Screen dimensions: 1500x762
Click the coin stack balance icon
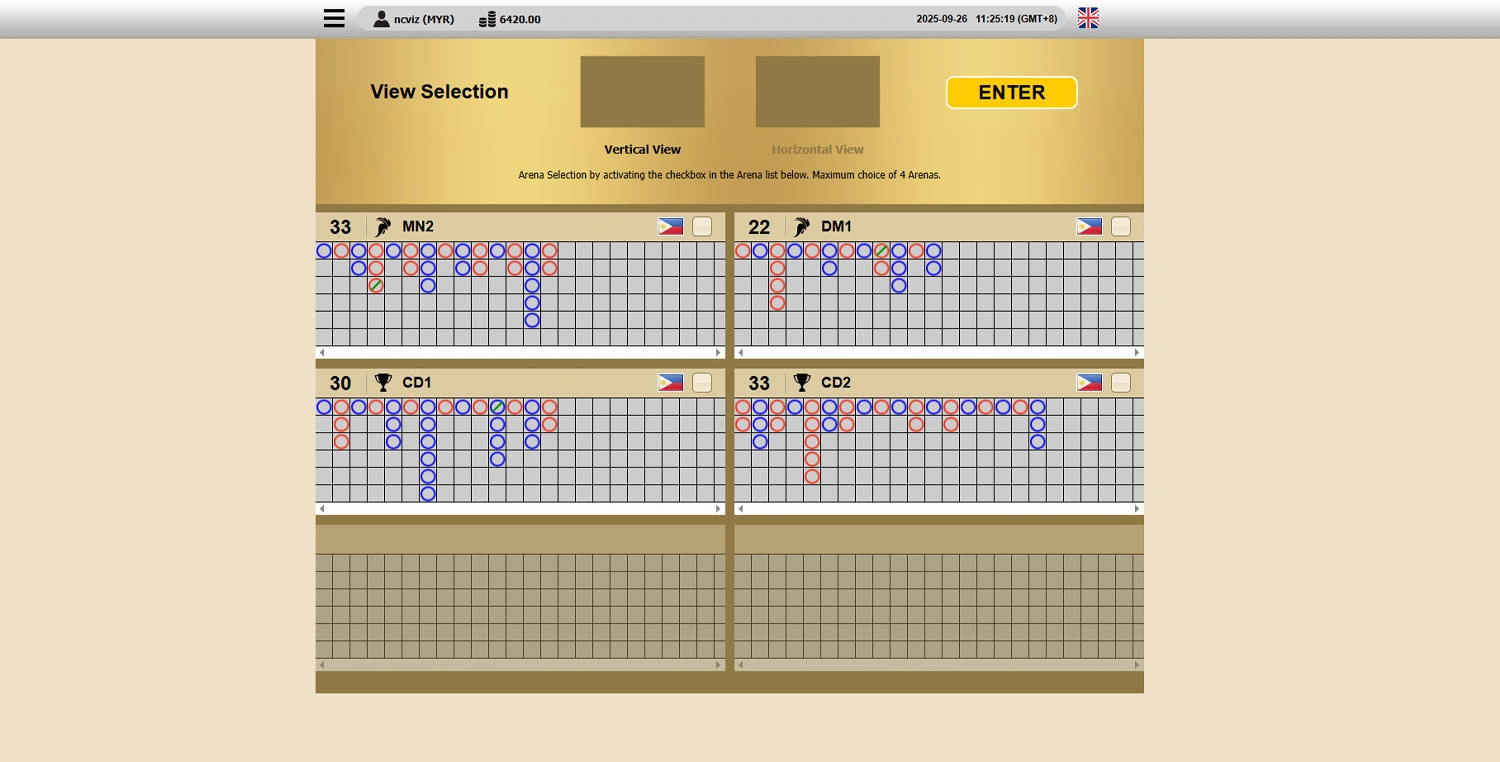coord(487,19)
